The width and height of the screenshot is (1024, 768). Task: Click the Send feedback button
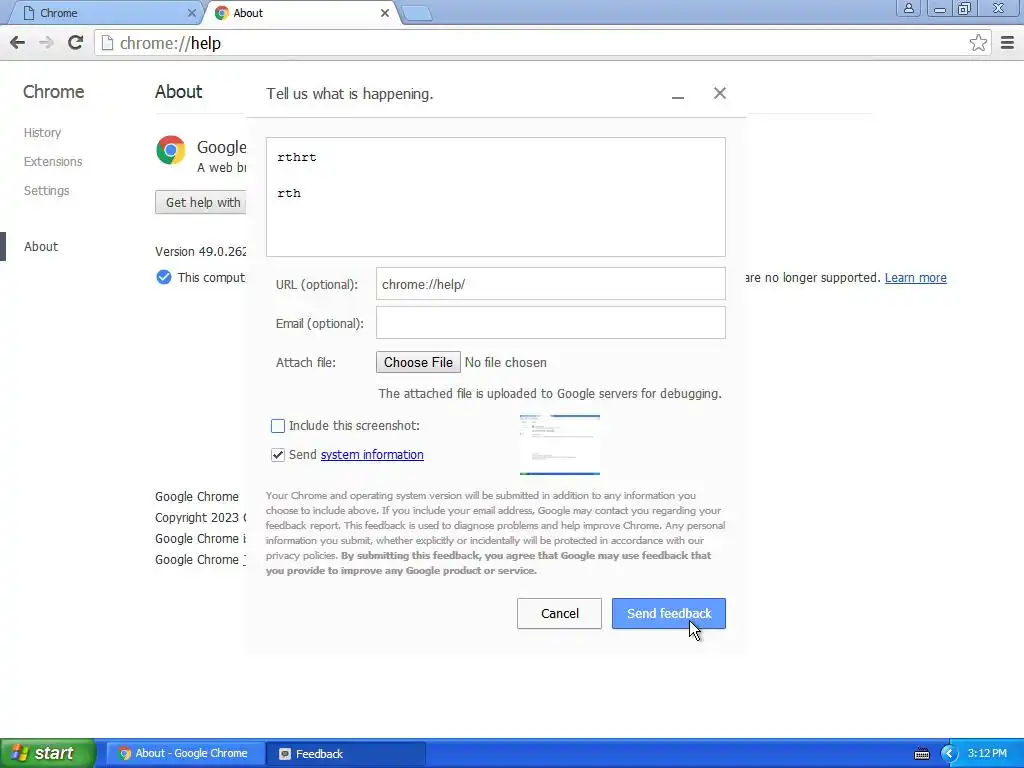669,613
